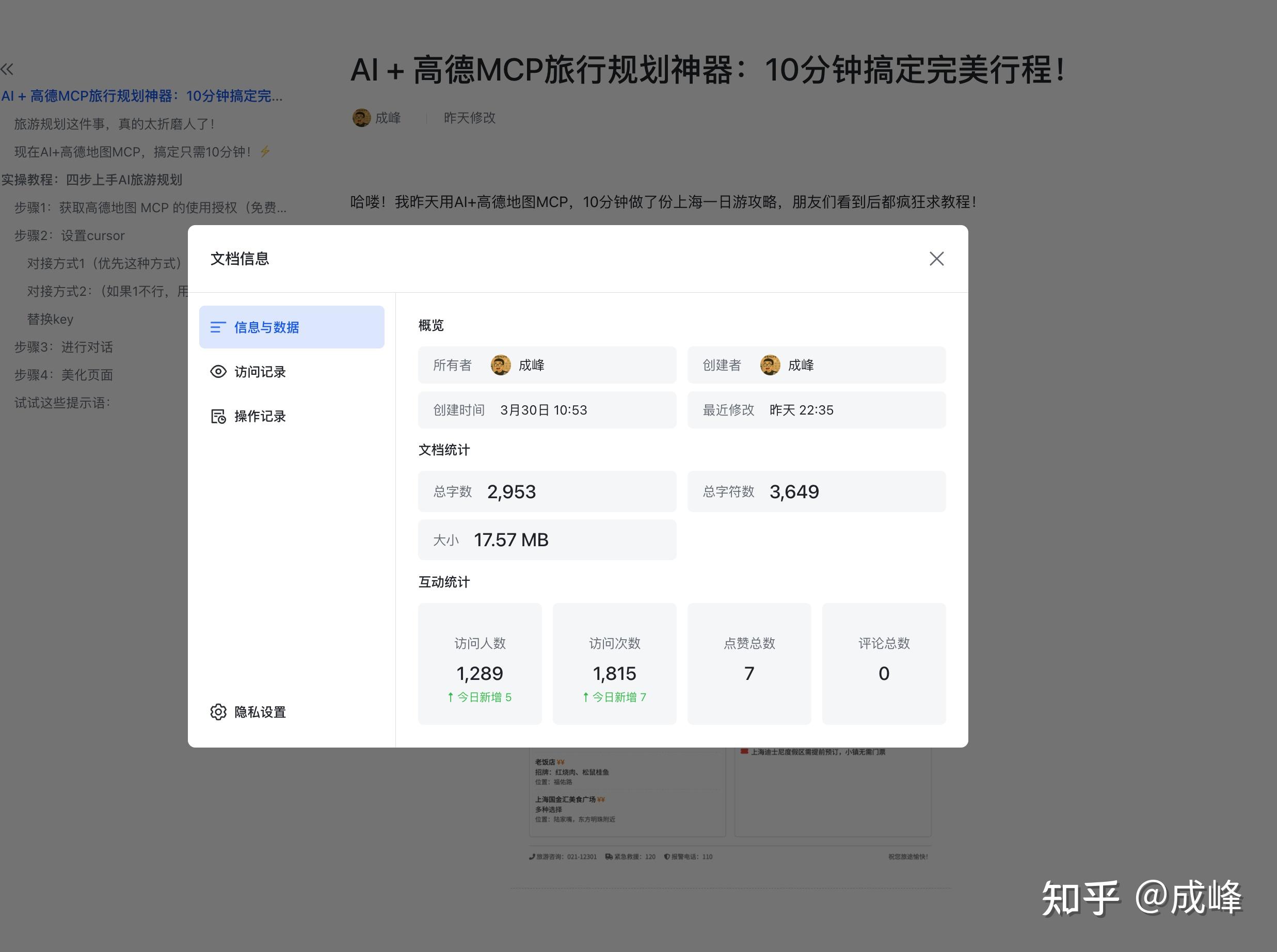
Task: Select outline item 替换key
Action: [x=50, y=319]
